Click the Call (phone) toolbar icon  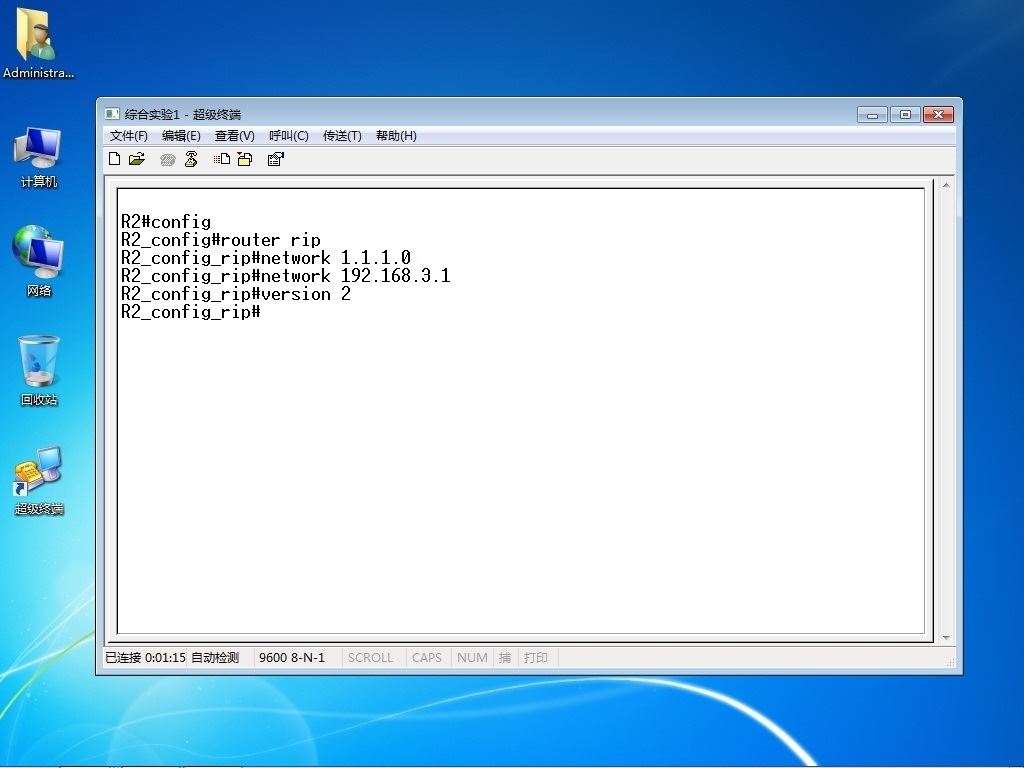(x=168, y=159)
